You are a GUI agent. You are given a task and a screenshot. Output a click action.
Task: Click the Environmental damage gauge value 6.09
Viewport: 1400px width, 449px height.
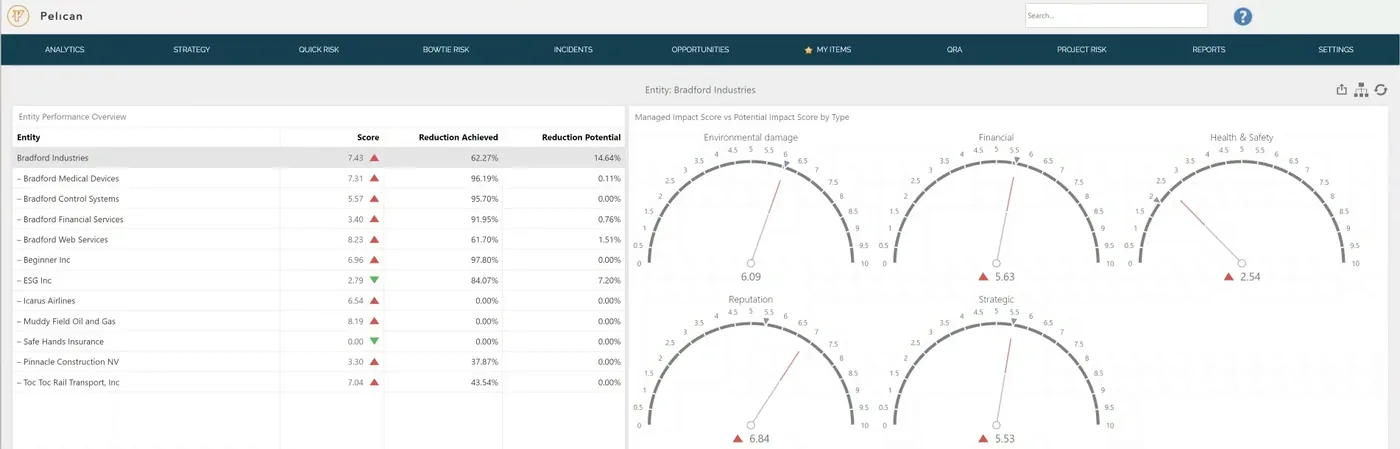tap(751, 277)
